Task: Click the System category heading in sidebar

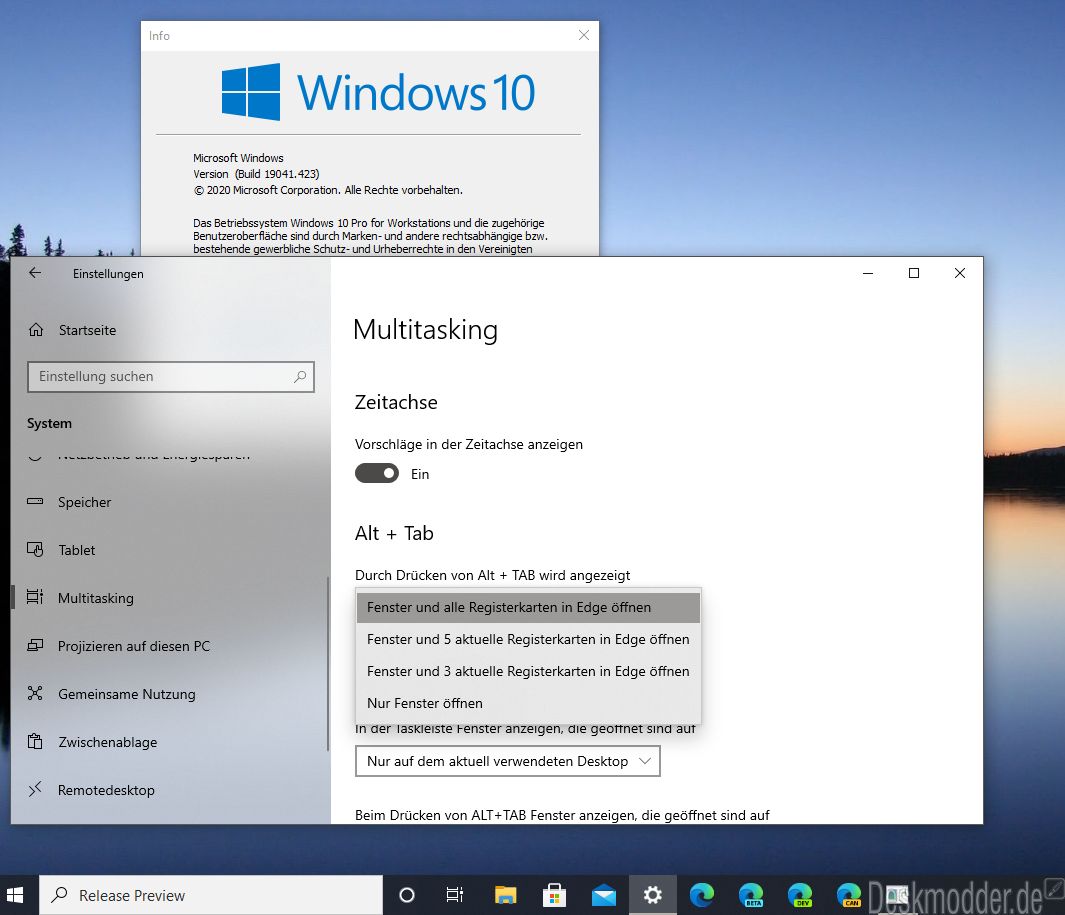Action: (x=49, y=423)
